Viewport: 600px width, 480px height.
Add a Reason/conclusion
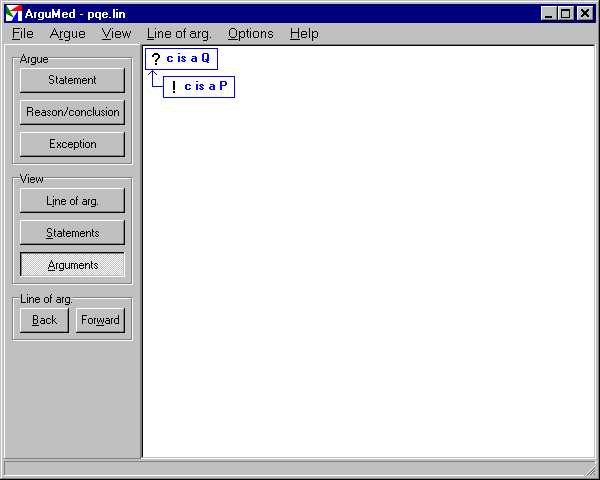72,112
